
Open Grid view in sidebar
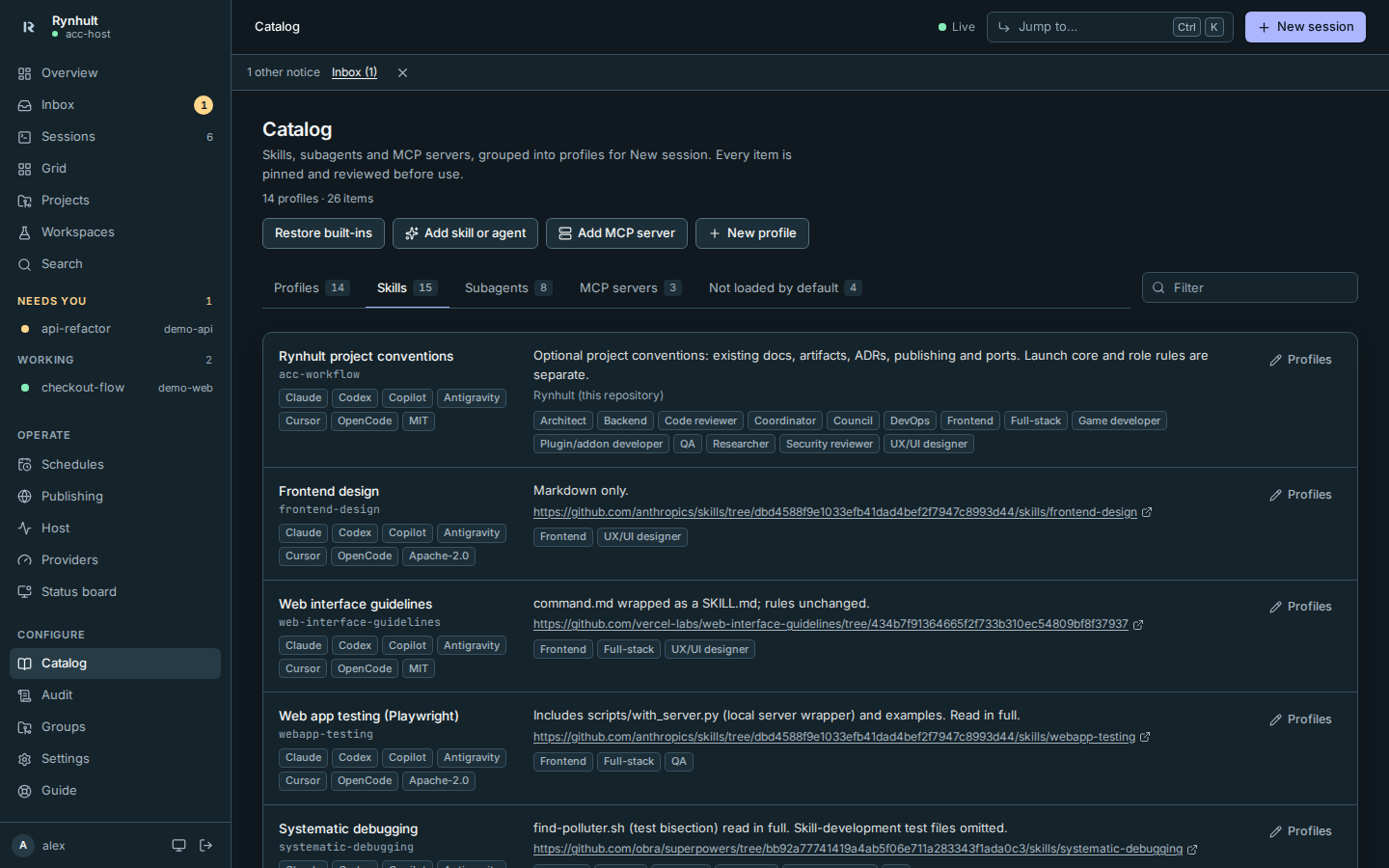pyautogui.click(x=115, y=169)
